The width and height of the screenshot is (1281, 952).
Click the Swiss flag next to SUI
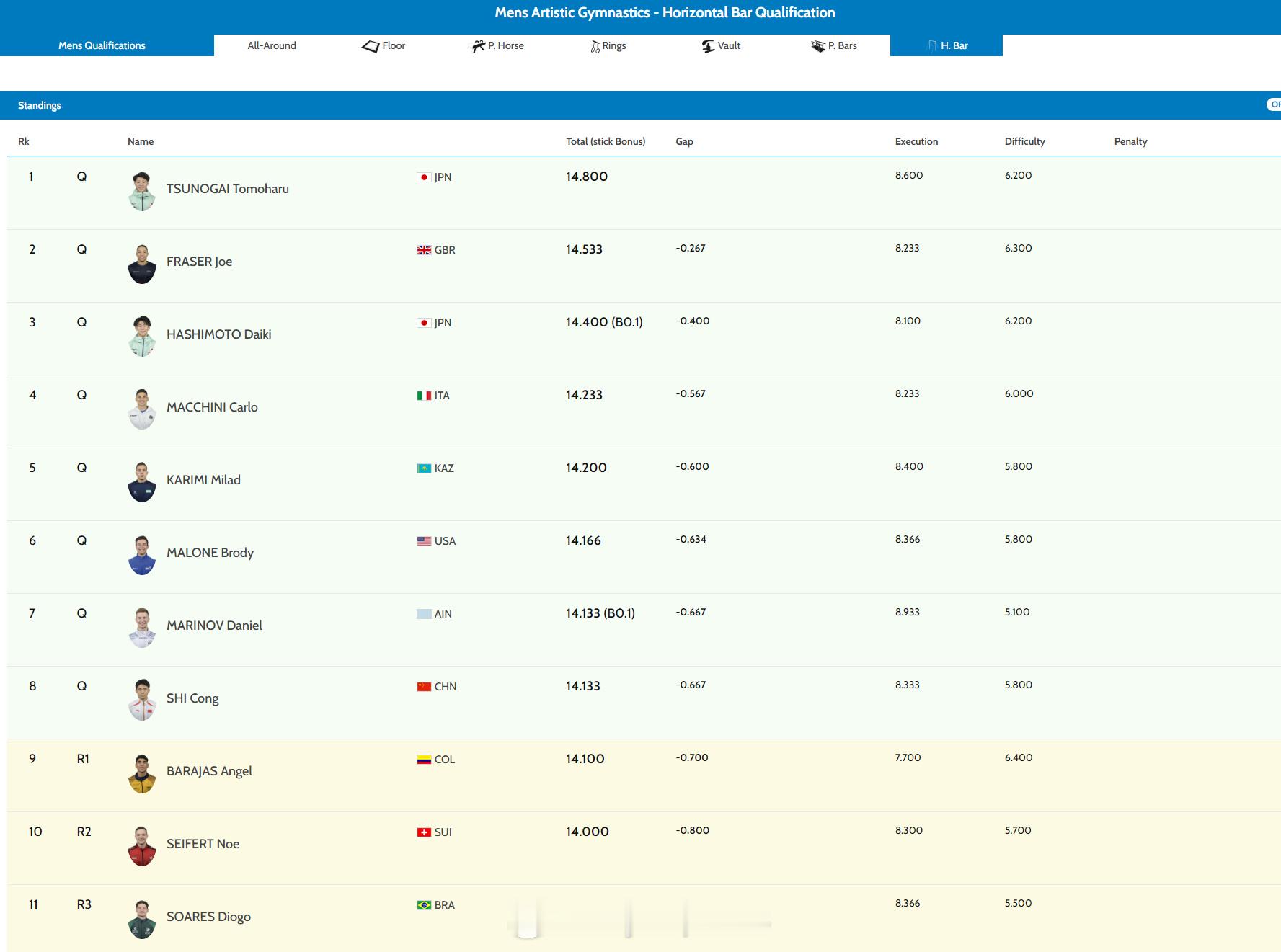424,832
